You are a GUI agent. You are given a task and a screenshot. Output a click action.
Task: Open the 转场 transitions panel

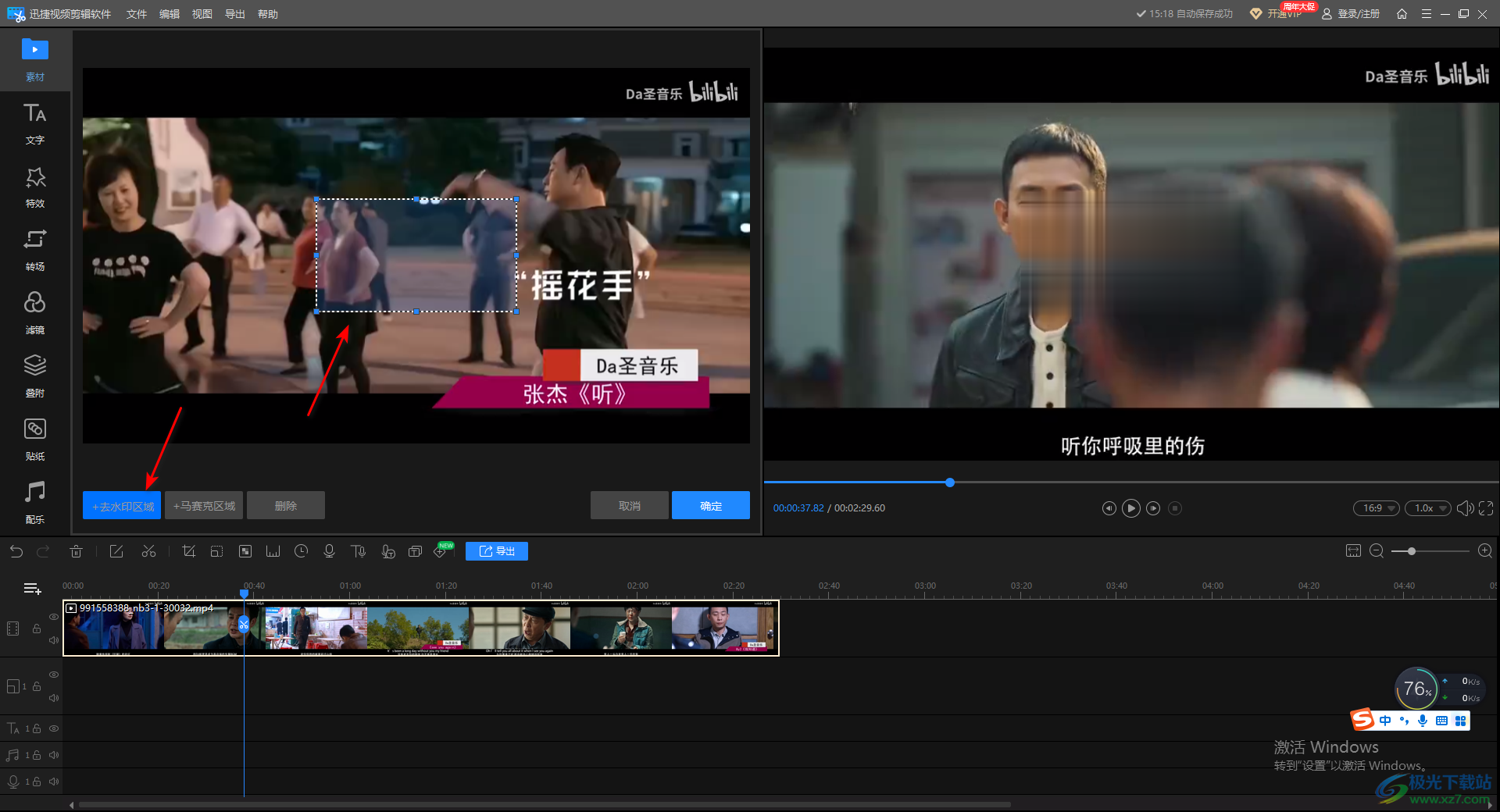34,250
